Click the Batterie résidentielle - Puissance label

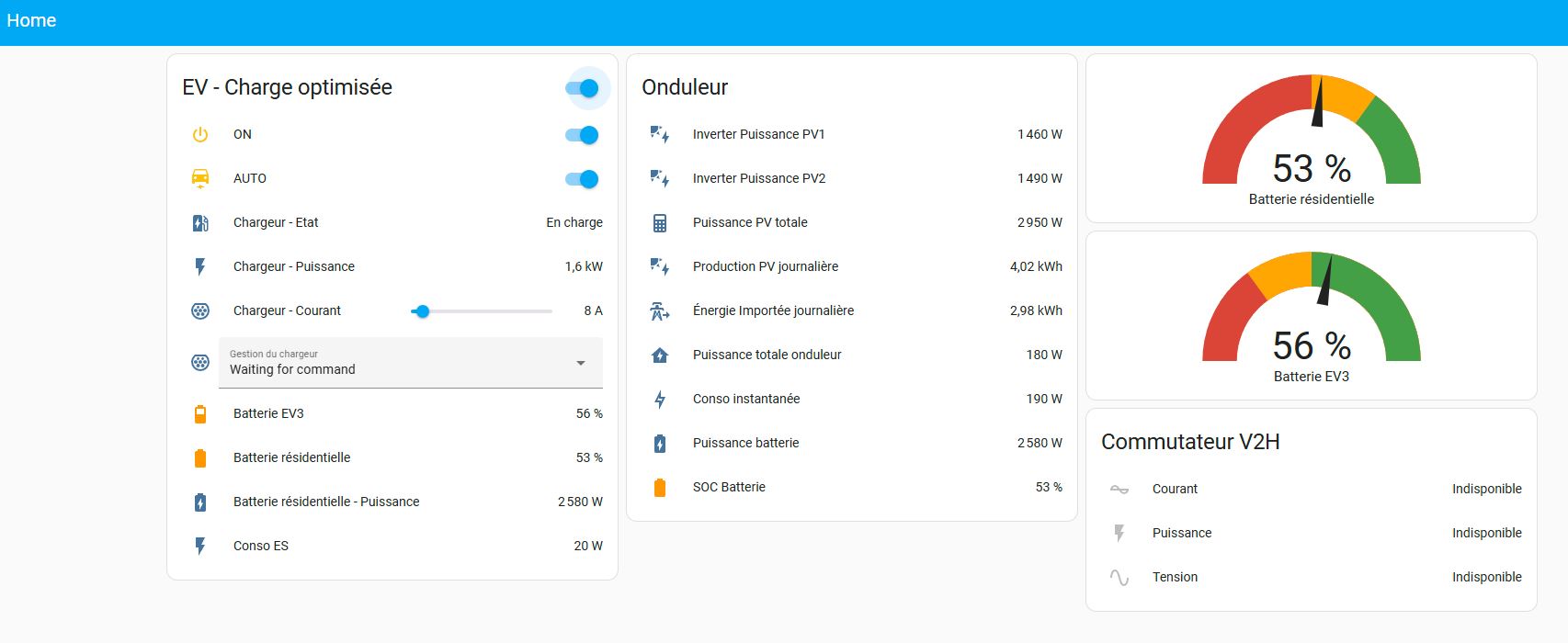pyautogui.click(x=326, y=502)
